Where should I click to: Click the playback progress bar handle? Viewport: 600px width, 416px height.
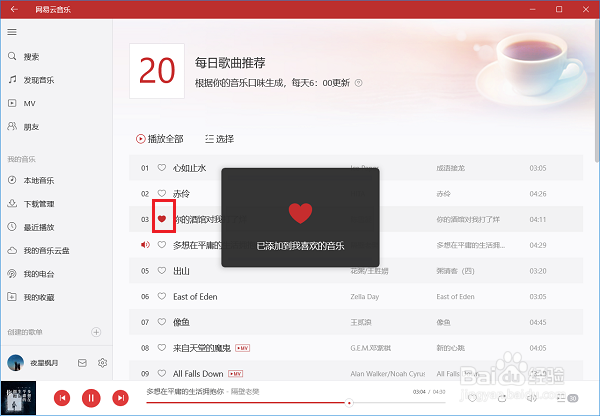coord(349,403)
